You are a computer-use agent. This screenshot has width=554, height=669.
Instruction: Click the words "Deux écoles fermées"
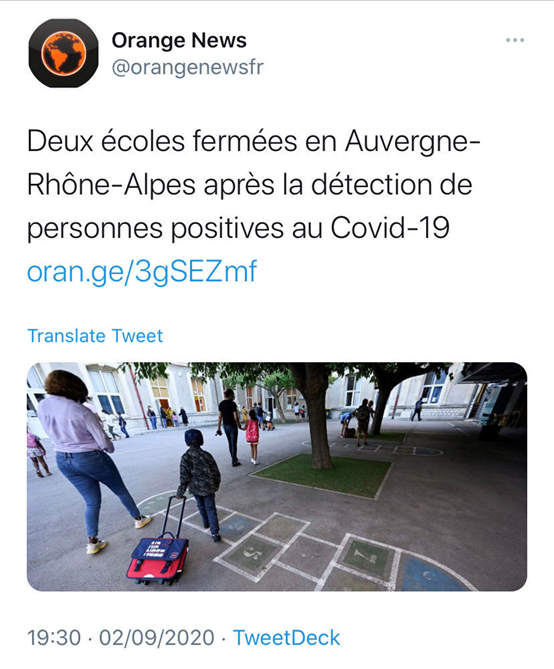(162, 141)
